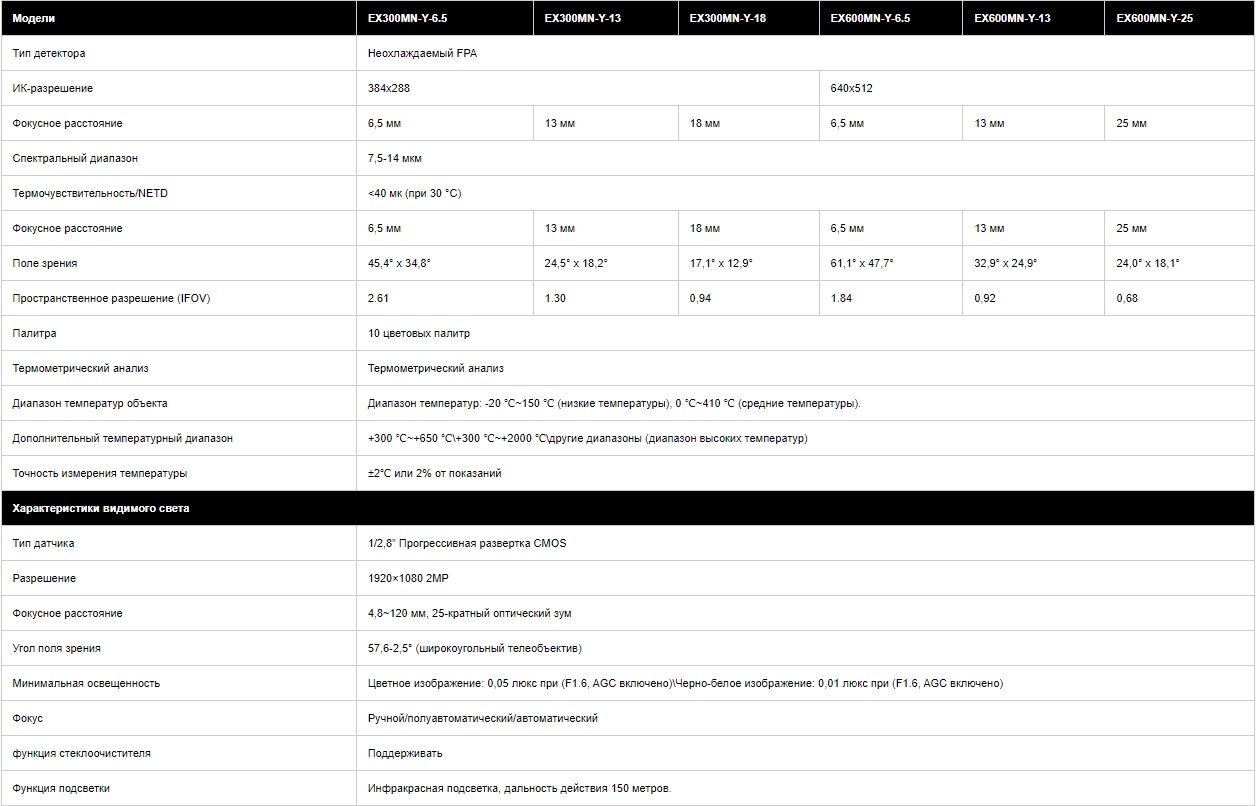The height and width of the screenshot is (806, 1256).
Task: Click the "10 цветовых палитр" cell
Action: pos(419,333)
